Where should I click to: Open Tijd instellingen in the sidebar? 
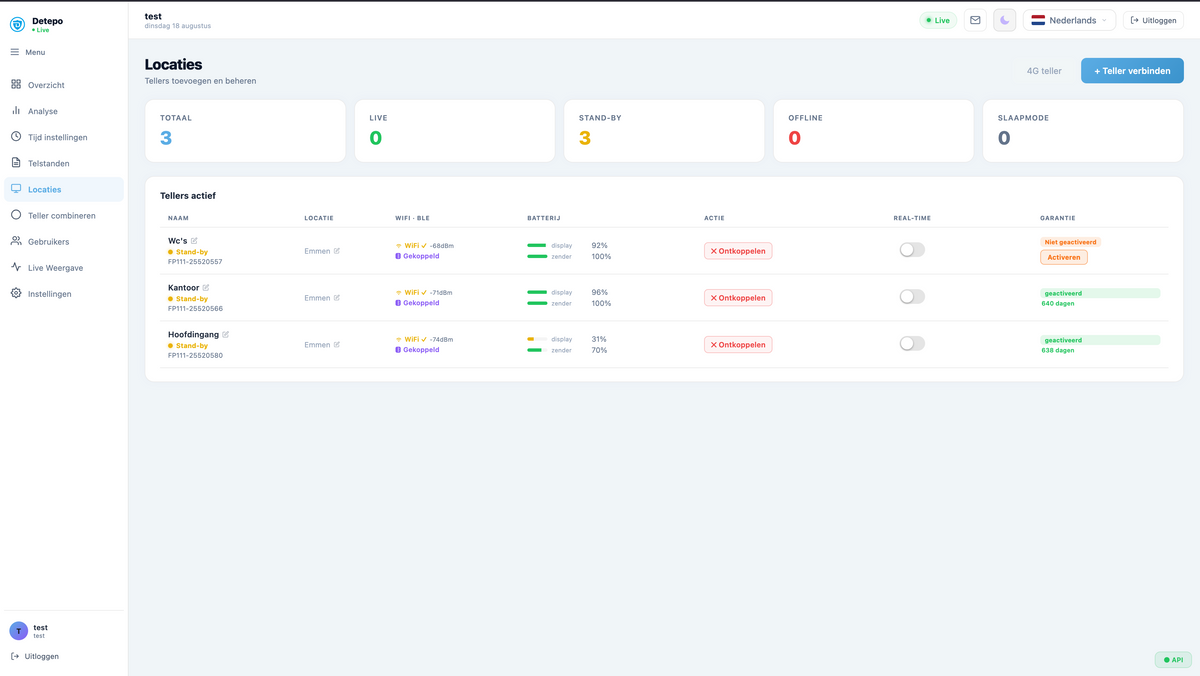tap(64, 137)
